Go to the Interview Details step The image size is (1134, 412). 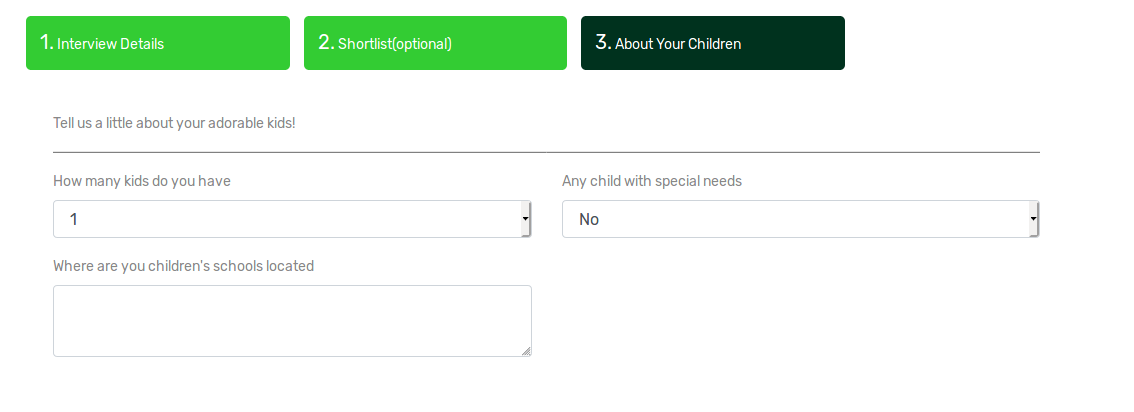pos(157,43)
